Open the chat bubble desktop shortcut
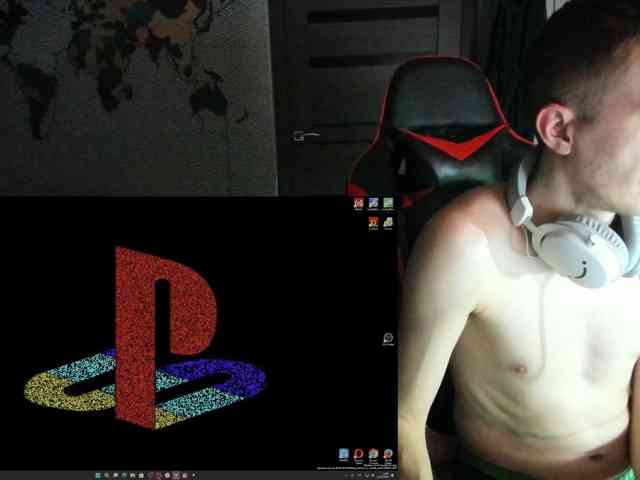Screen dimensions: 640x480 [x=388, y=339]
